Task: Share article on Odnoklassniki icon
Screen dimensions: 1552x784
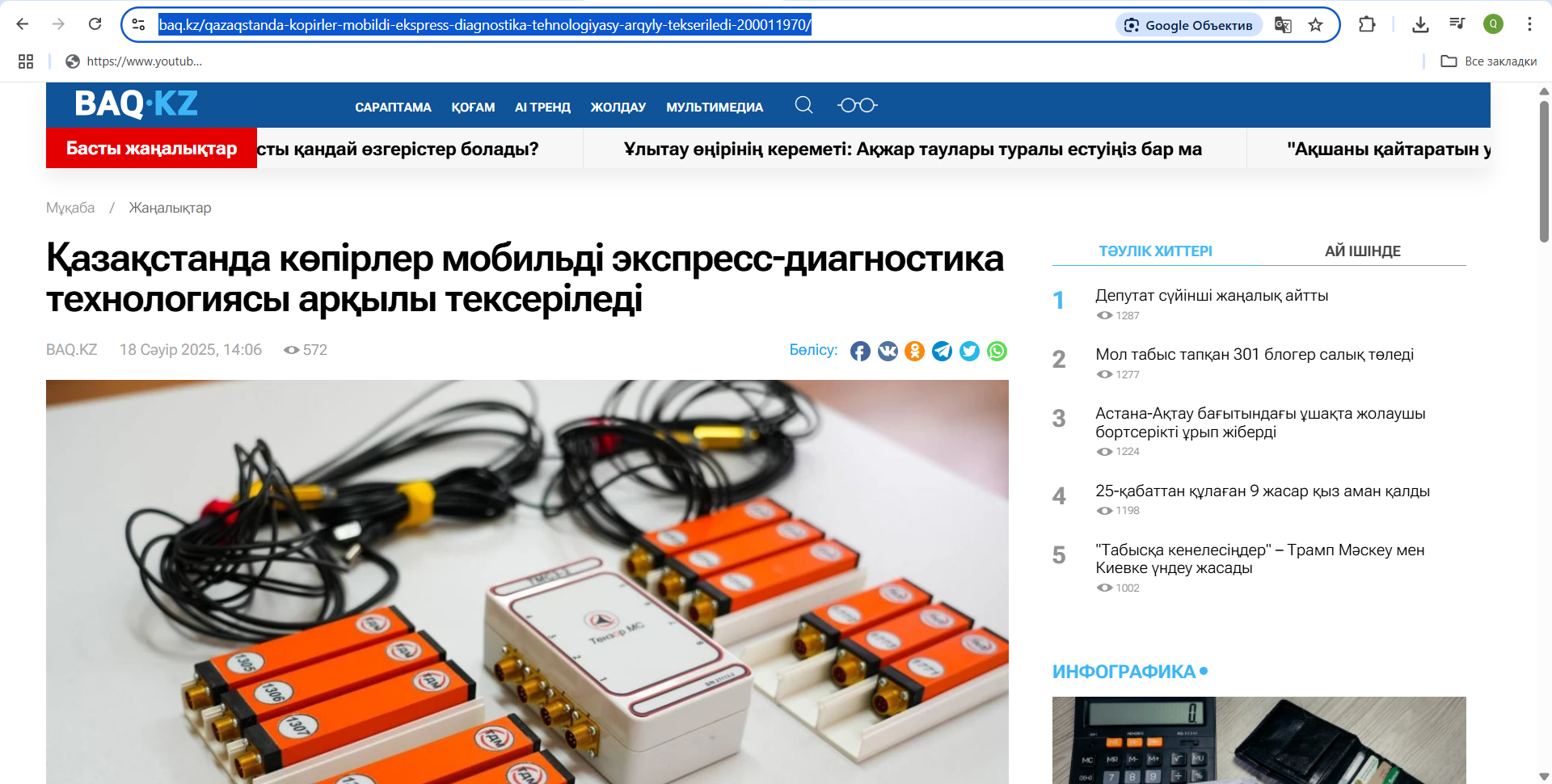Action: point(915,351)
